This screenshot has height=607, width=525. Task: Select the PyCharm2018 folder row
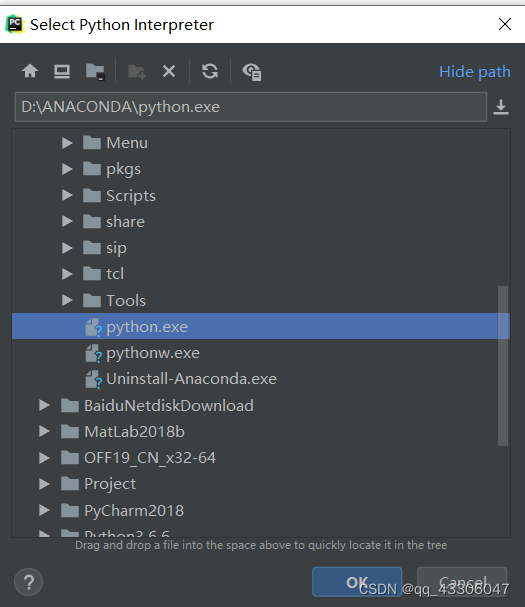(x=261, y=510)
